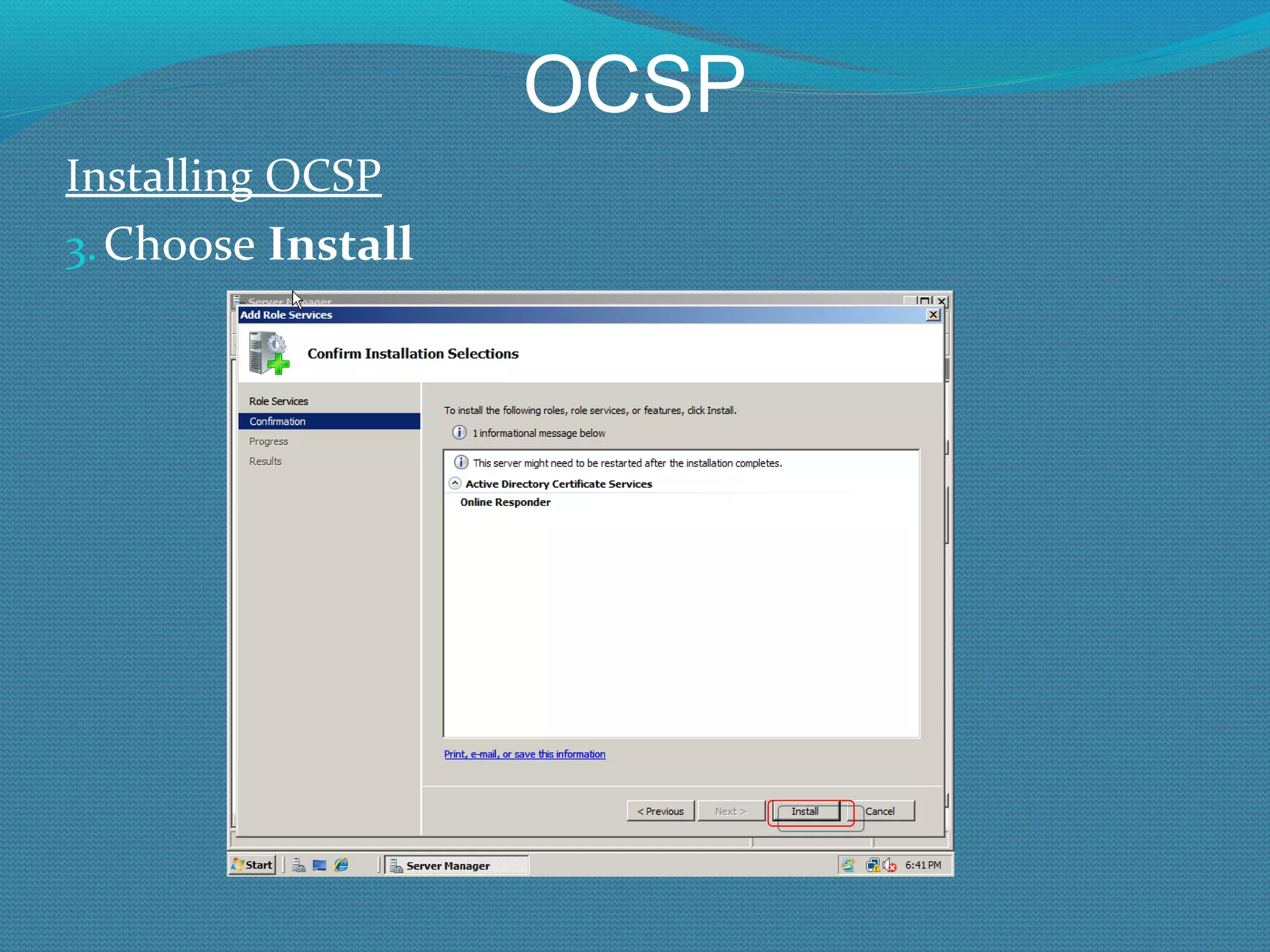
Task: Click the Confirm Installation Selections heading
Action: click(413, 354)
